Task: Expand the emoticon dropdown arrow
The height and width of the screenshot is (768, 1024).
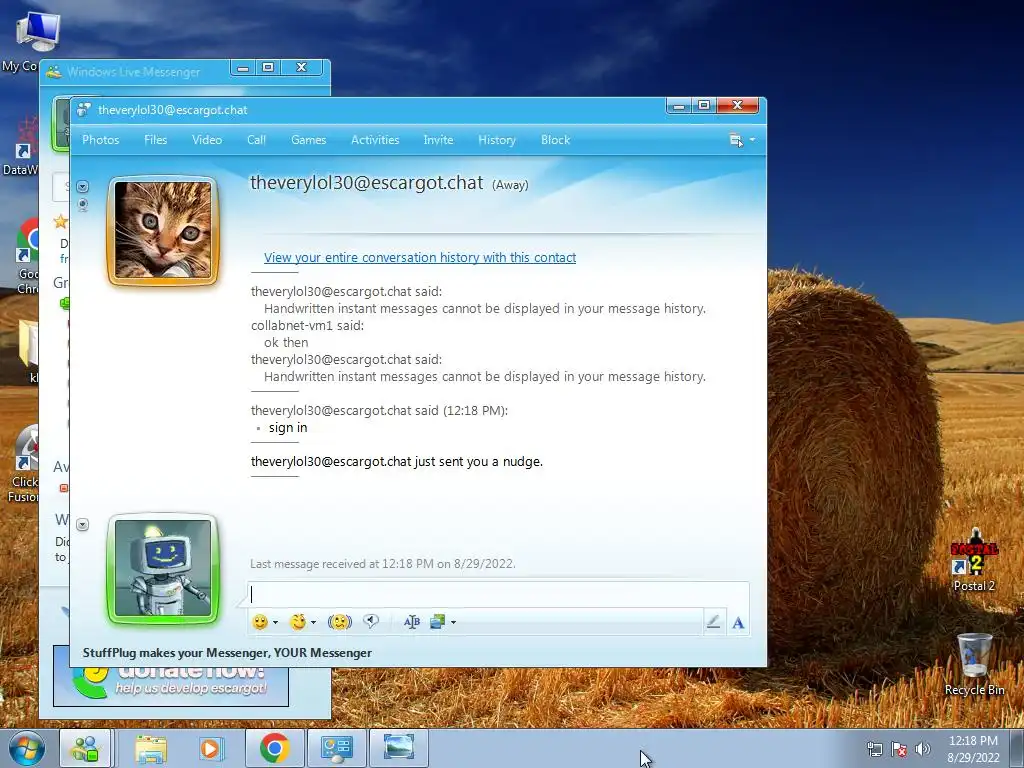Action: coord(275,622)
